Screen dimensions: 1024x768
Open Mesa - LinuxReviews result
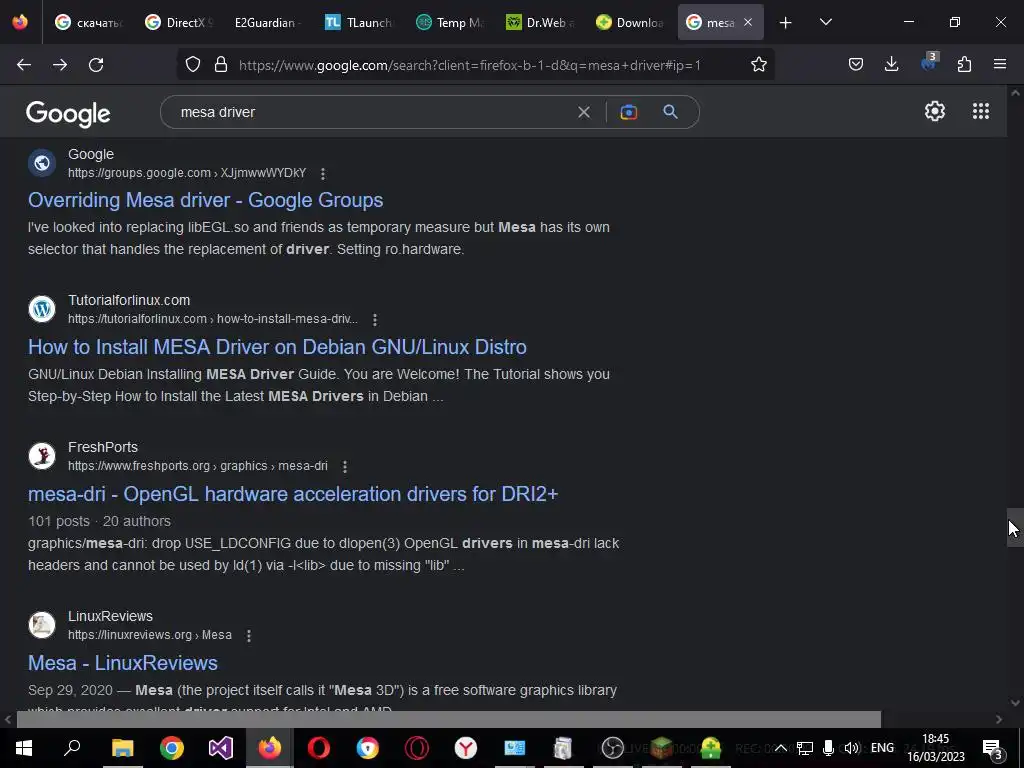pyautogui.click(x=123, y=663)
